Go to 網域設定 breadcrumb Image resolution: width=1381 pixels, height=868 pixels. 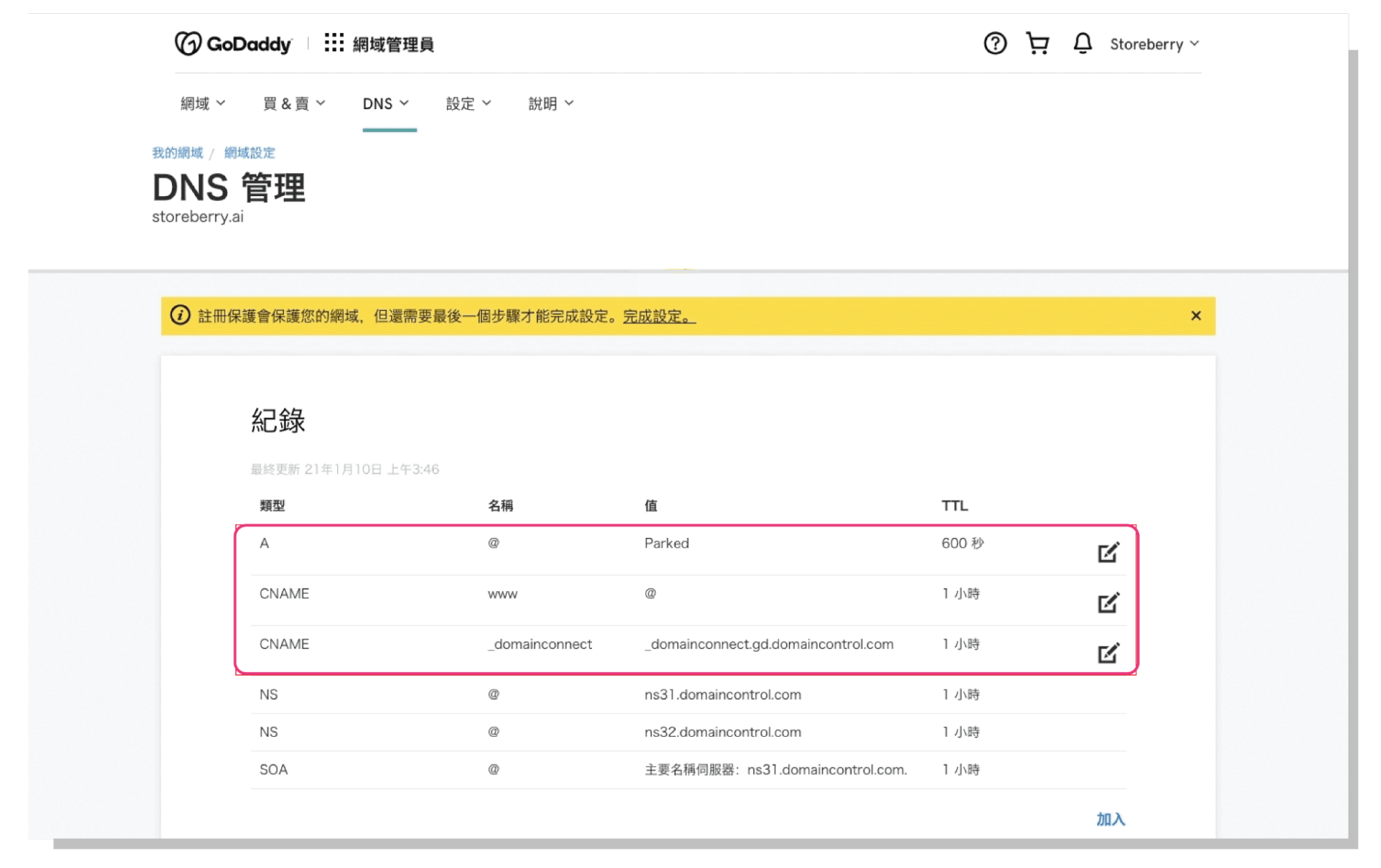249,153
